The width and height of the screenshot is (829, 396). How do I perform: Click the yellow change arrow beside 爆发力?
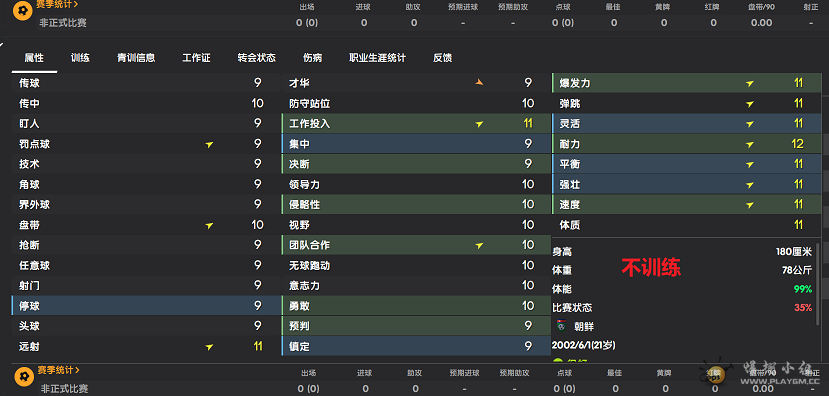tap(750, 84)
